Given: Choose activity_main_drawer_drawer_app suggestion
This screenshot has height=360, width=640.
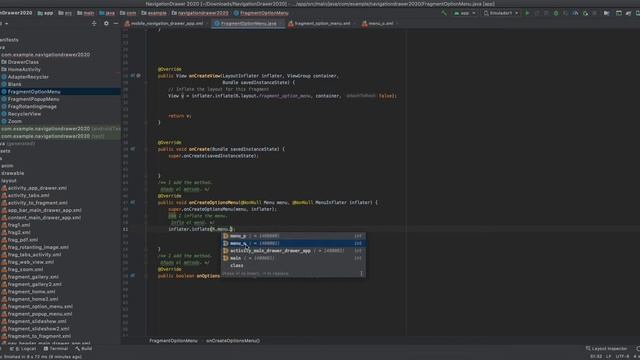Looking at the screenshot, I should pos(293,251).
